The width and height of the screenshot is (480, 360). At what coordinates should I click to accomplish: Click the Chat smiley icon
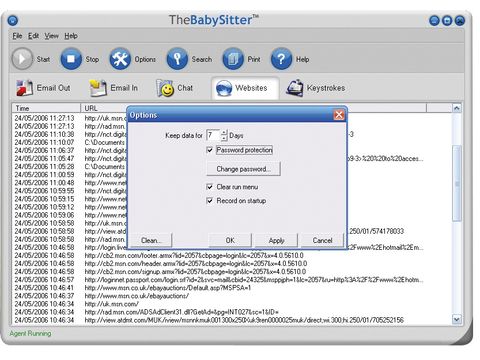tap(165, 88)
